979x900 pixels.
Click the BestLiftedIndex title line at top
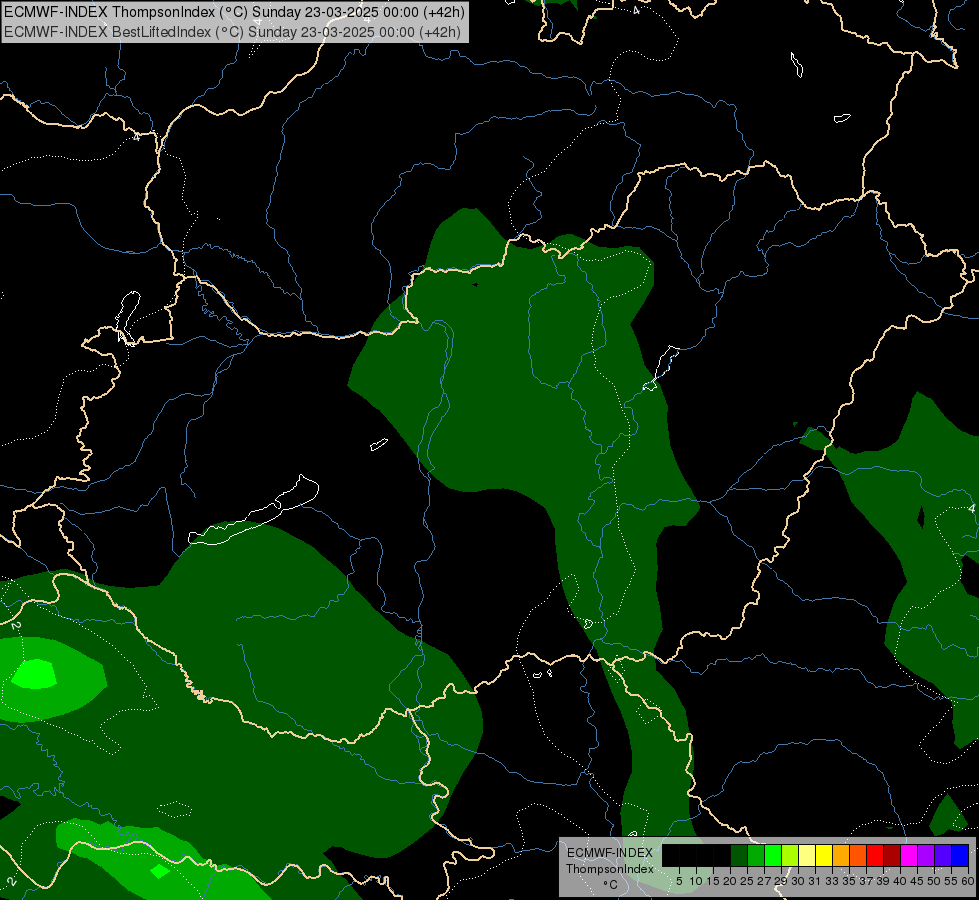pyautogui.click(x=232, y=32)
